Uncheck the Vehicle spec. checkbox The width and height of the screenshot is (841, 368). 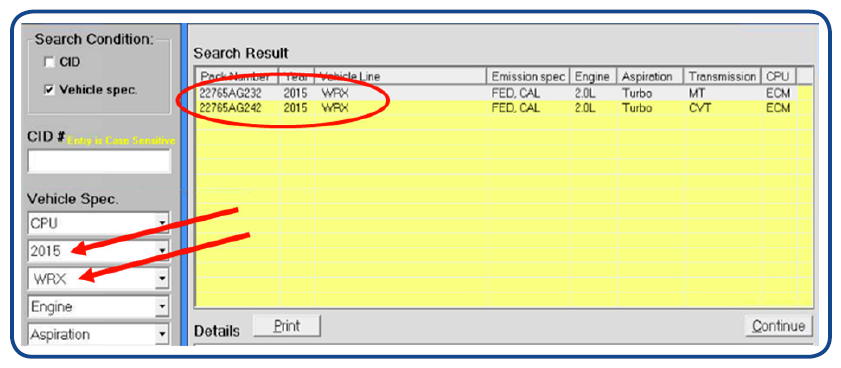coord(49,90)
